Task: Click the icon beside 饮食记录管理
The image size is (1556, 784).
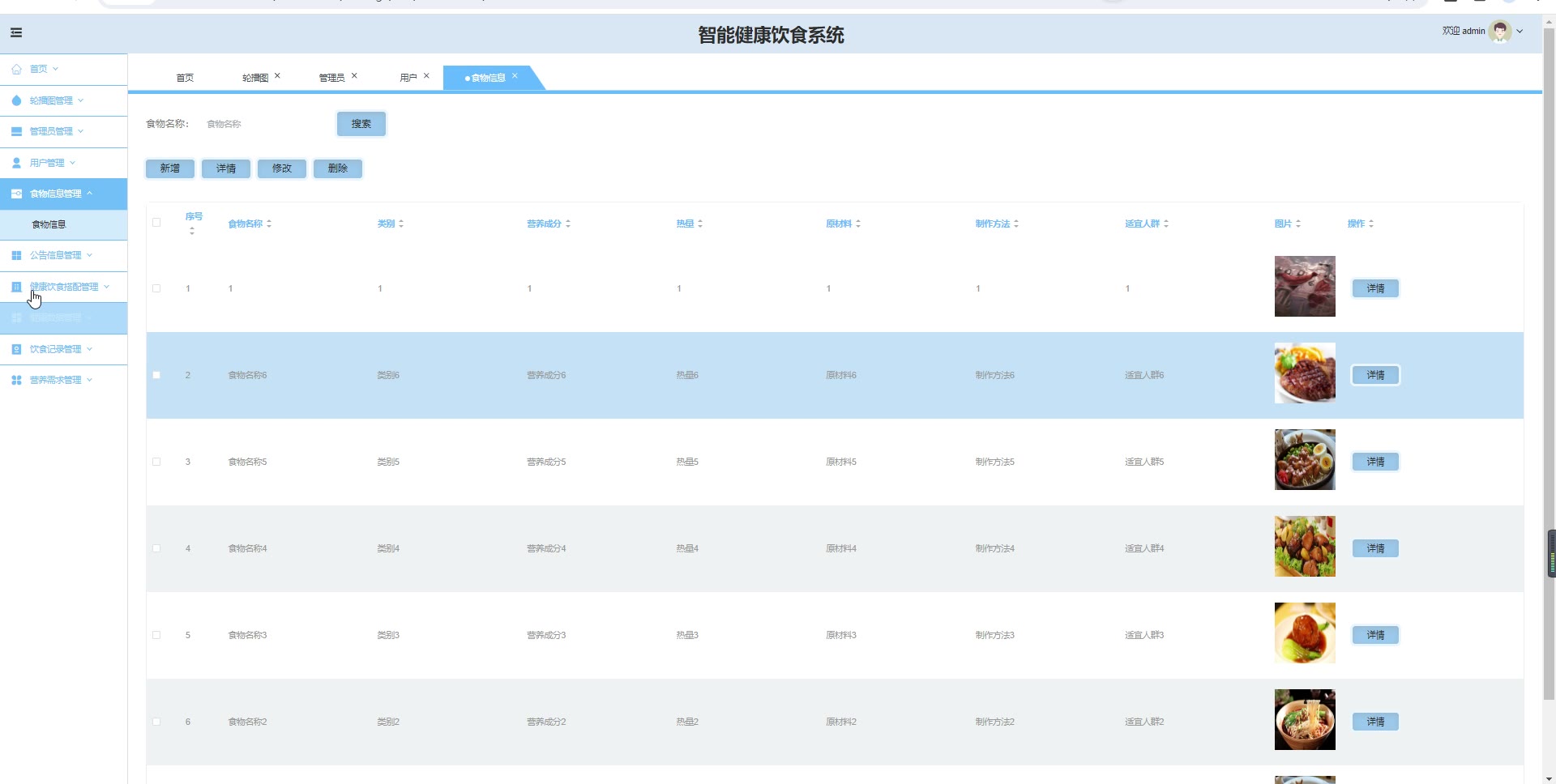Action: (x=16, y=349)
